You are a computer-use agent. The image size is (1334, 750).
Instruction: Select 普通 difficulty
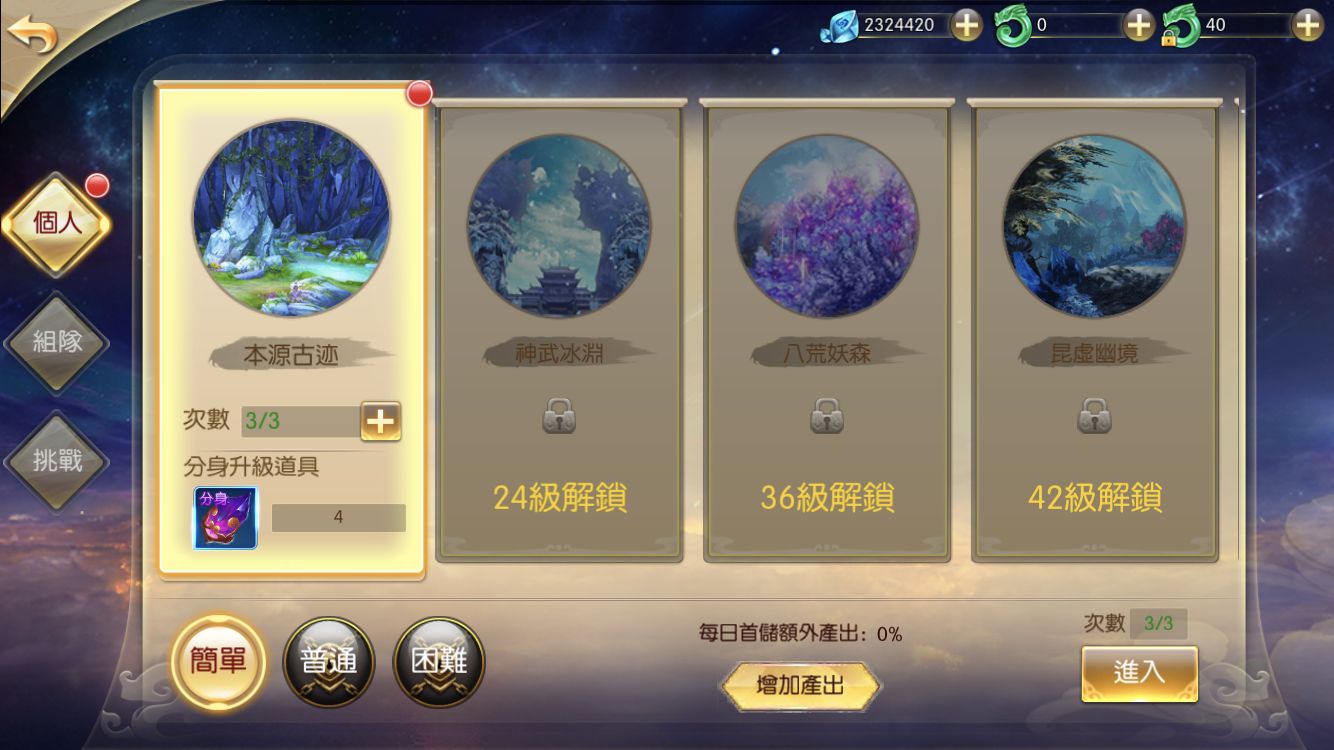(329, 661)
